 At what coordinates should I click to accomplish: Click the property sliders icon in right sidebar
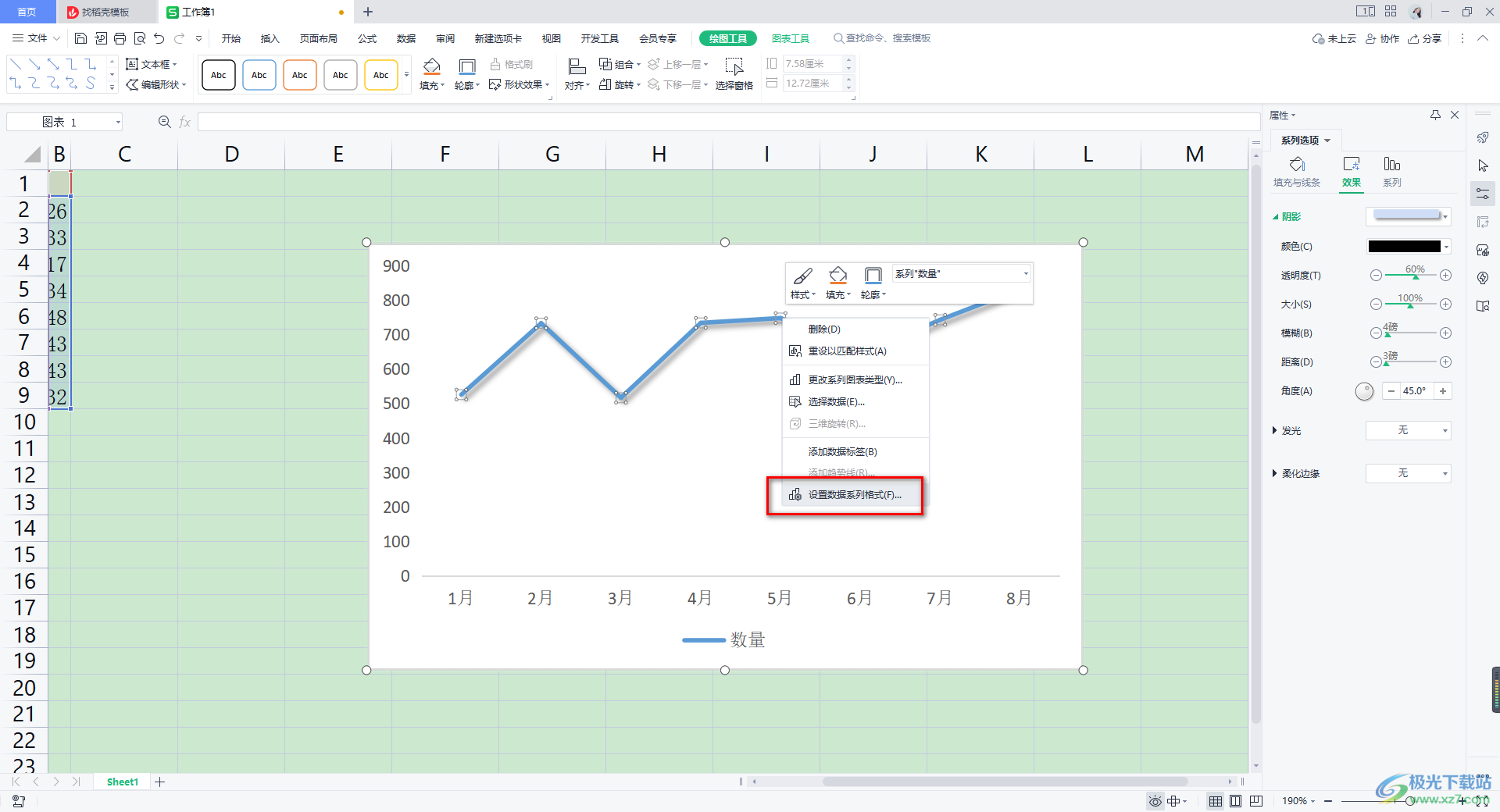click(x=1483, y=194)
